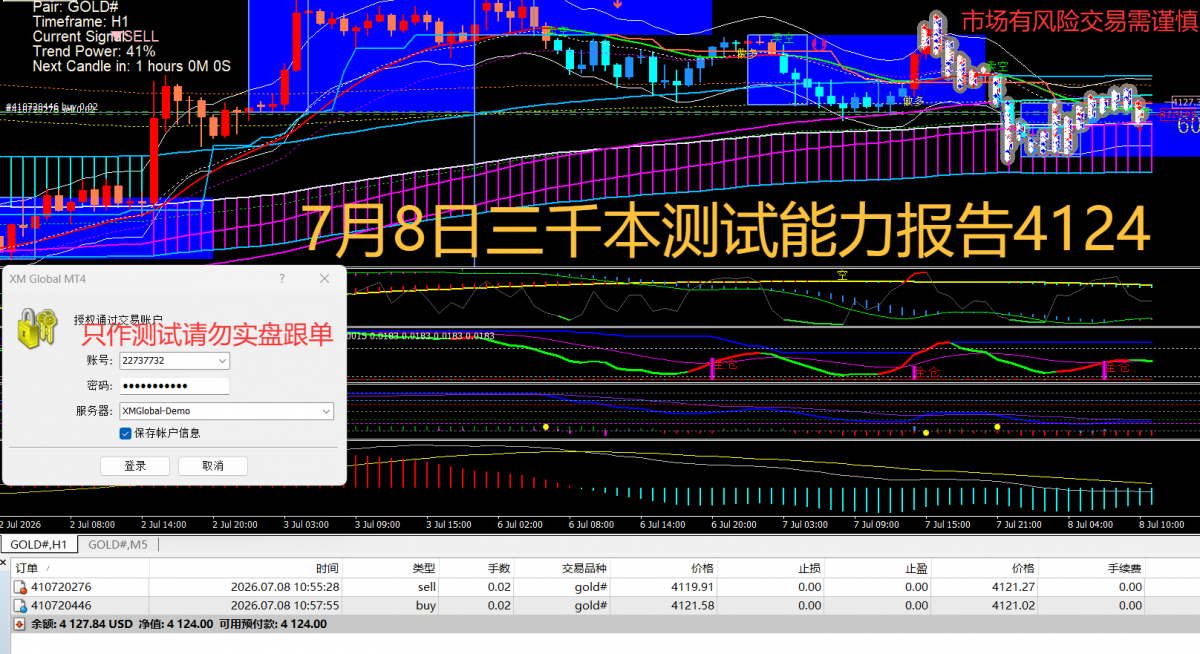
Task: Expand the 服务器 server dropdown
Action: point(326,410)
